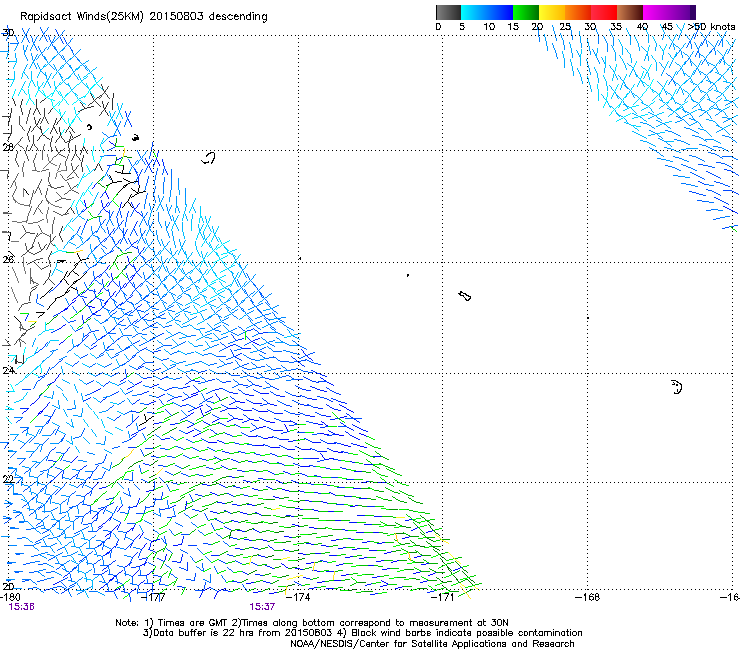The width and height of the screenshot is (740, 650).
Task: Click the red 30-35 knots legend segment
Action: tap(604, 12)
